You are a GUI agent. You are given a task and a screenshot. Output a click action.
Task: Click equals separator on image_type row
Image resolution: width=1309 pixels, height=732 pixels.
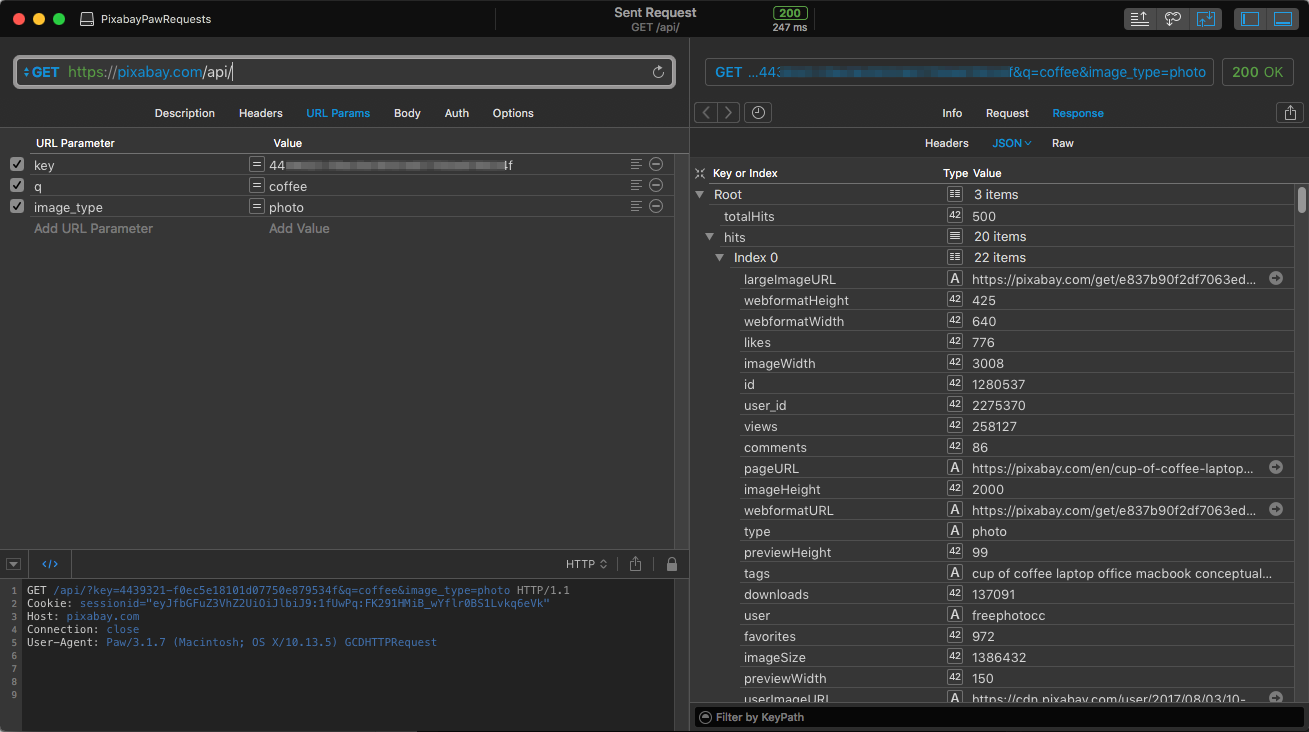(256, 206)
